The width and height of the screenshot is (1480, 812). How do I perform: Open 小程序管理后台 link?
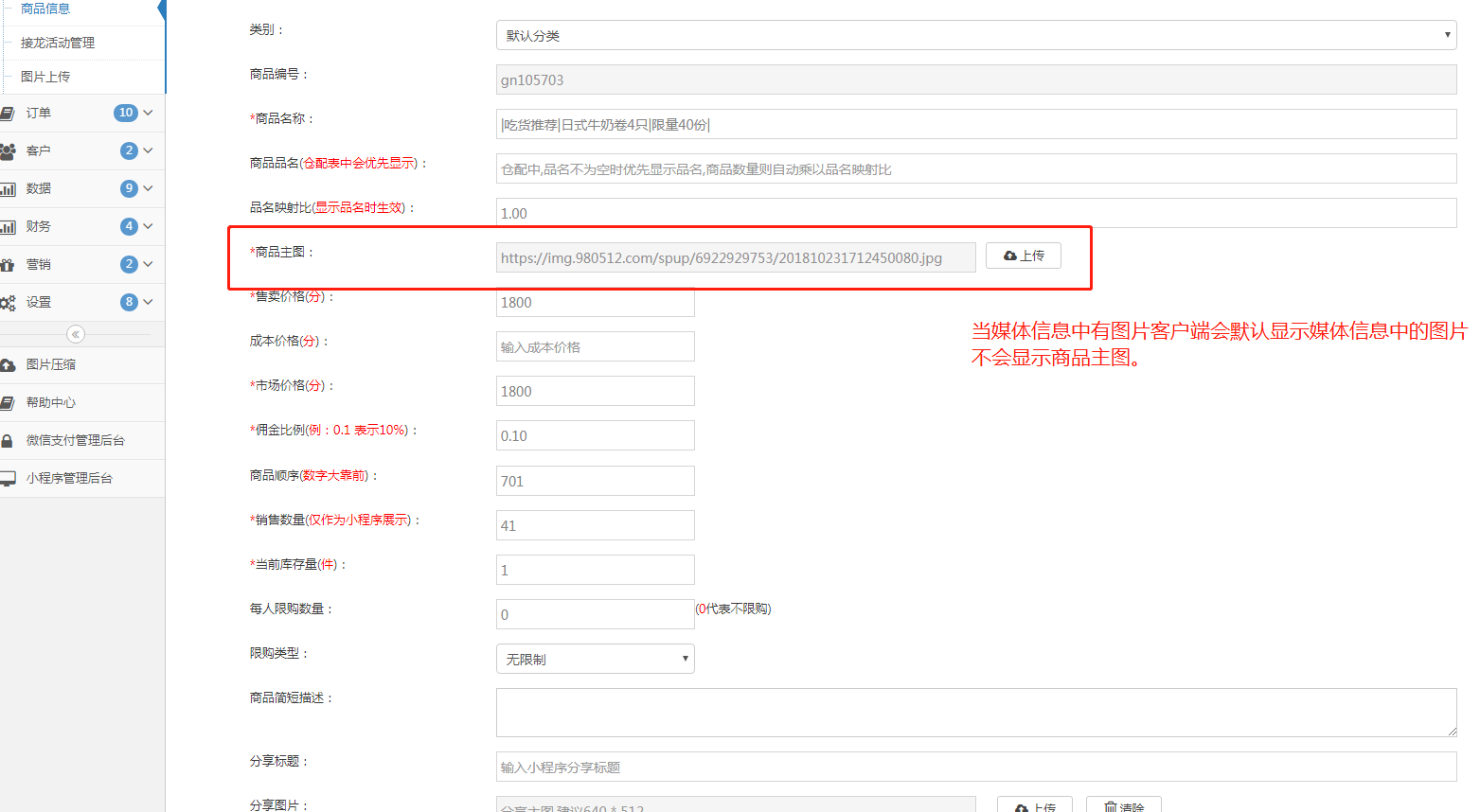69,478
